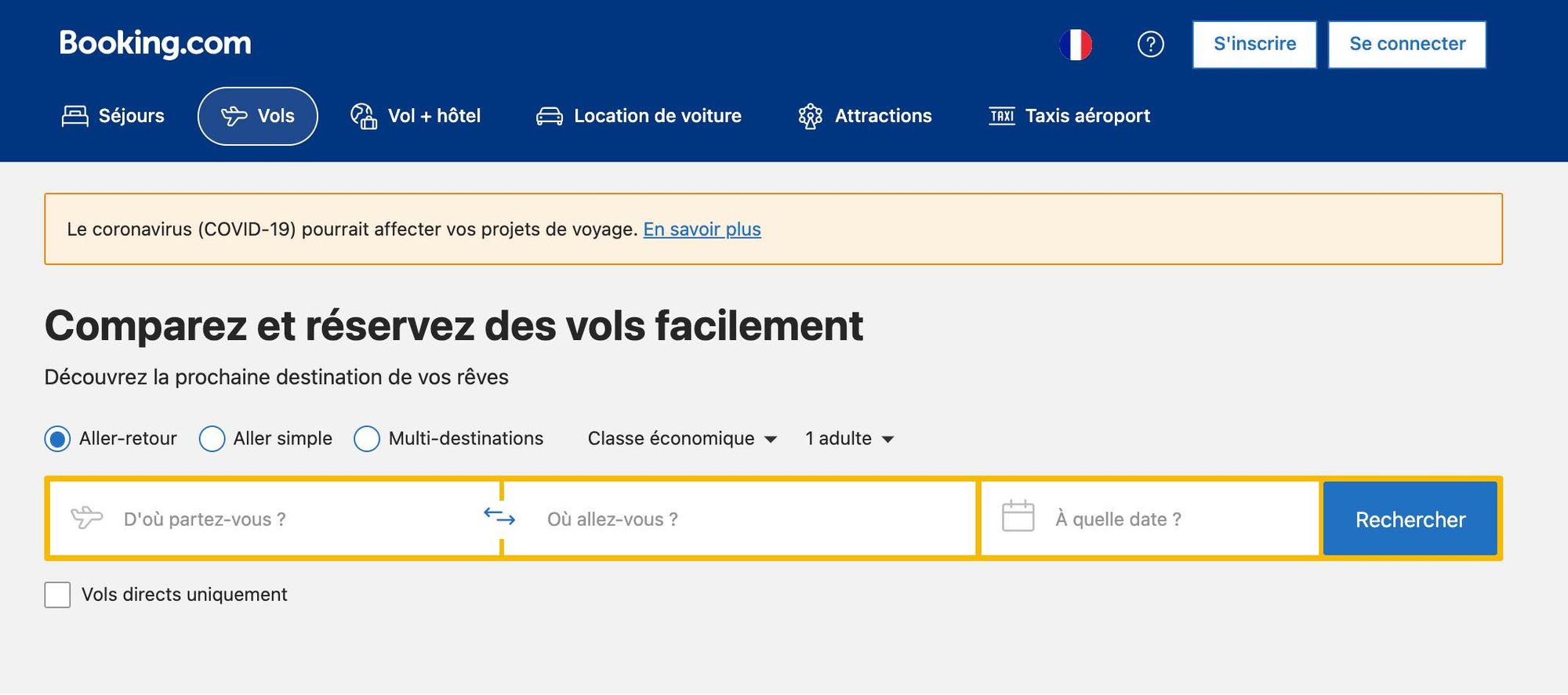Click the calendar icon in date field

tap(1018, 516)
